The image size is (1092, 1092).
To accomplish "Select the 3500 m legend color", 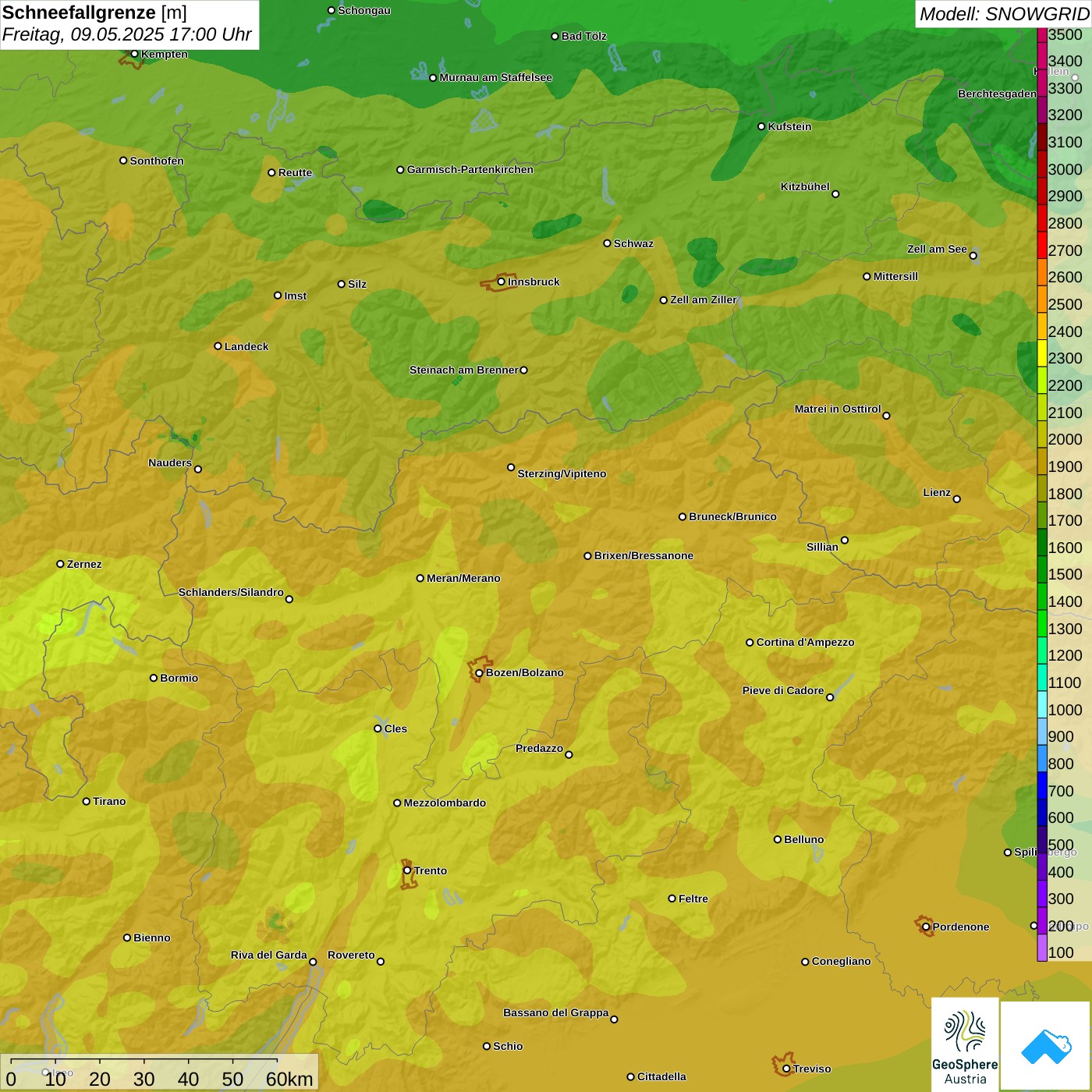I will click(x=1041, y=34).
